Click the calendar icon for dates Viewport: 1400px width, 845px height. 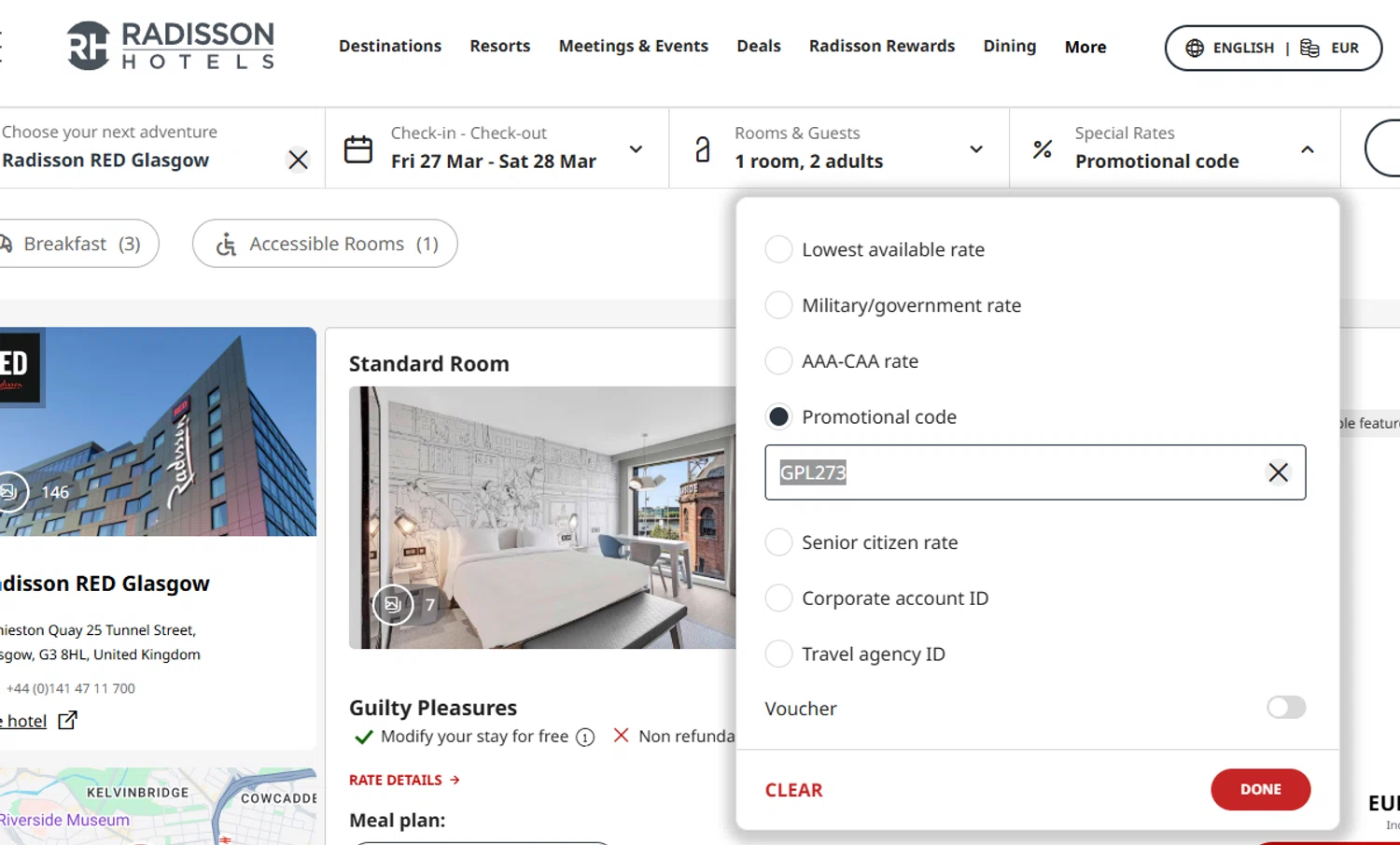click(358, 149)
